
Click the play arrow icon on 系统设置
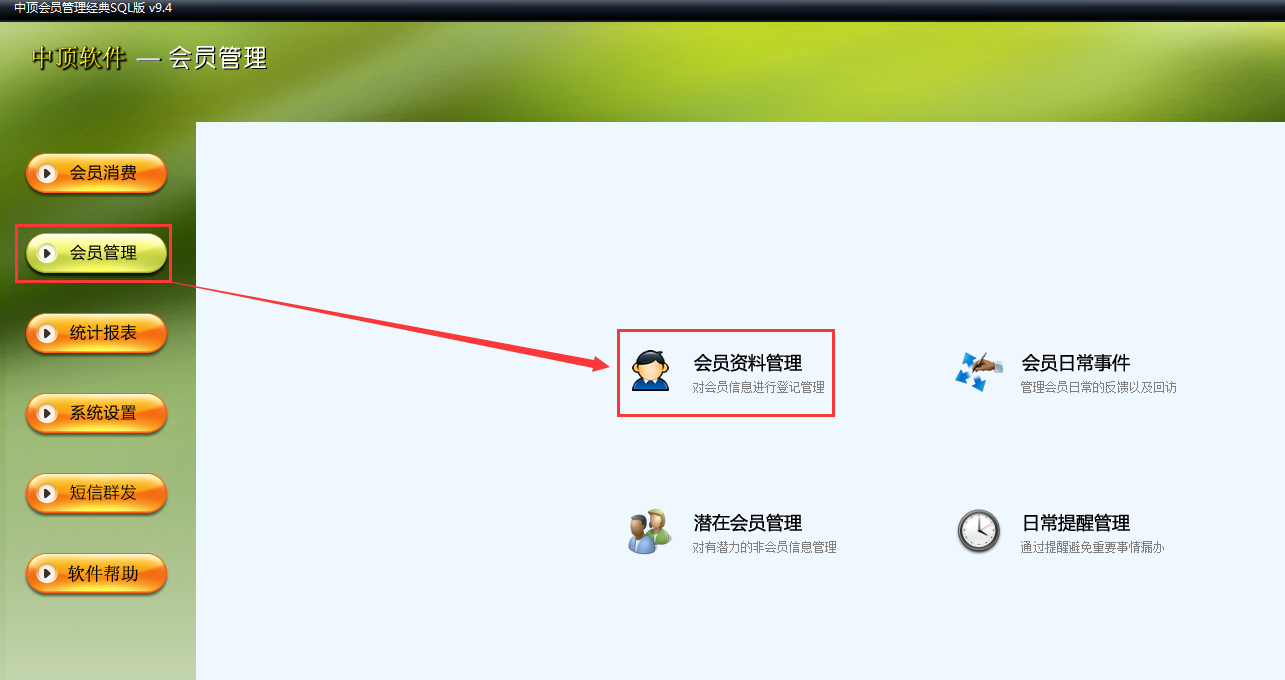pos(47,413)
